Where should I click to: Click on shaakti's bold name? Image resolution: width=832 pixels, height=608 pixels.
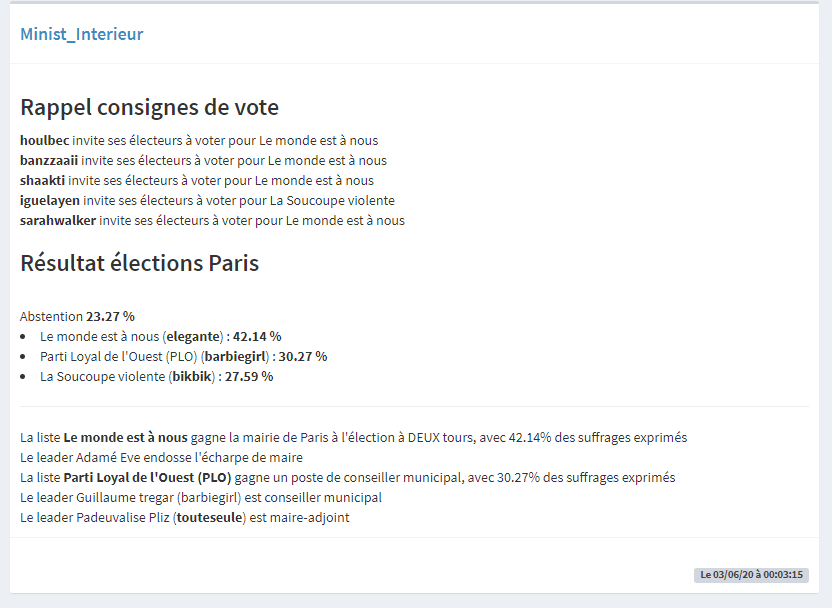(x=42, y=181)
